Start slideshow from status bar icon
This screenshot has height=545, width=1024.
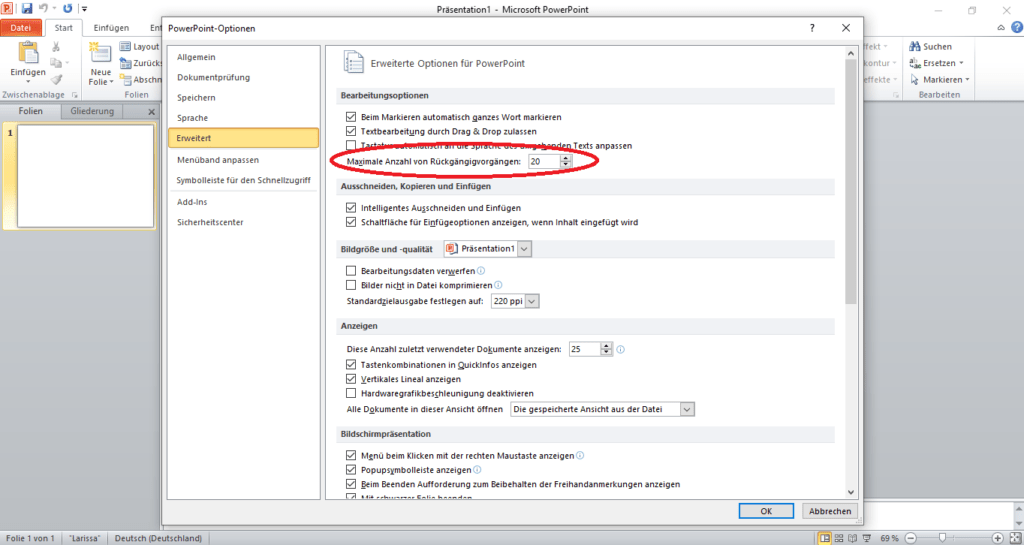868,538
